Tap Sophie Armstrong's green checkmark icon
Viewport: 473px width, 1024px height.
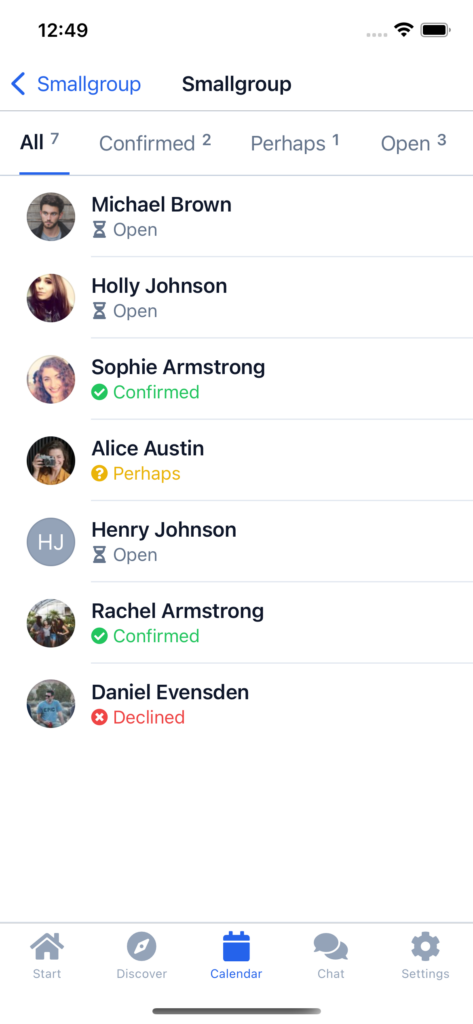click(x=99, y=392)
